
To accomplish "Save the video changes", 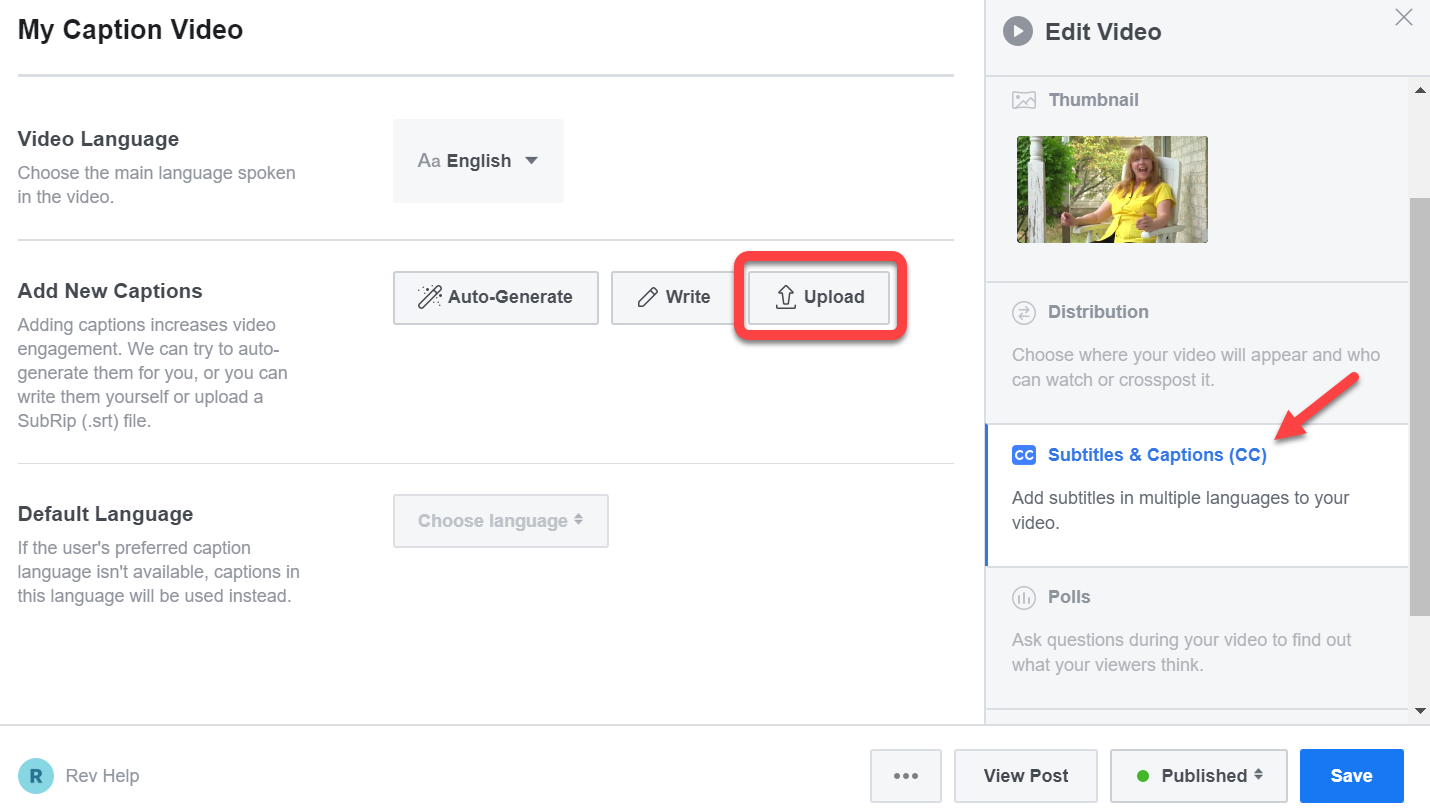I will click(x=1351, y=776).
